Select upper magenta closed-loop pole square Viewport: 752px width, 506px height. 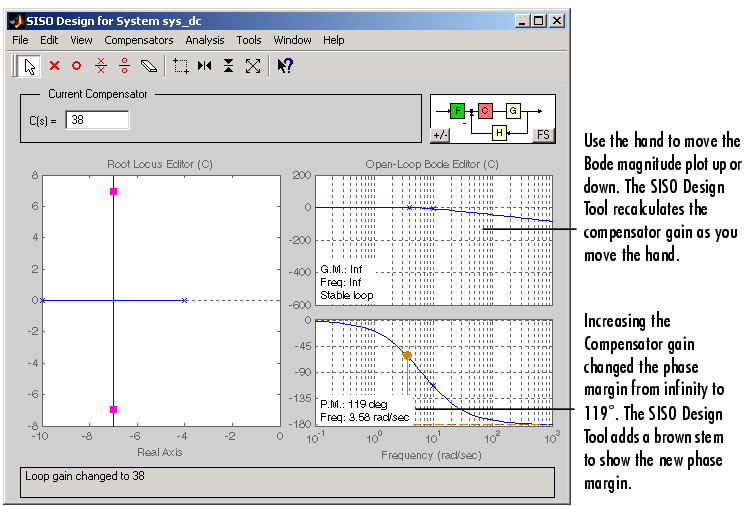113,191
